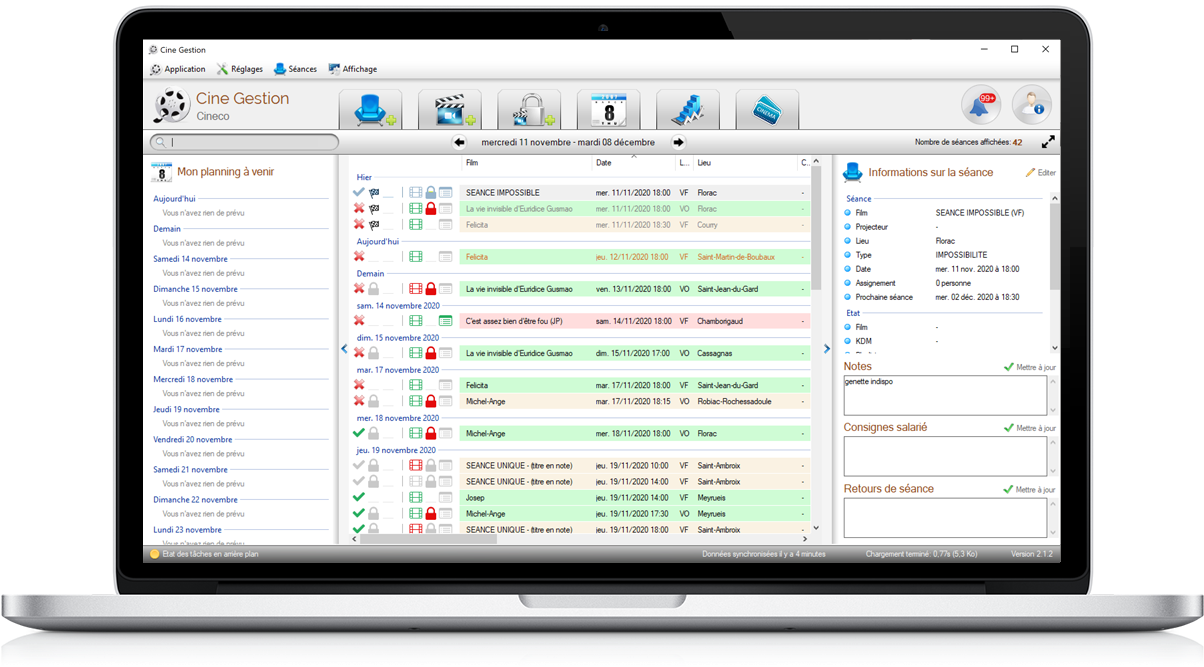Click Editer in the séance information panel
The height and width of the screenshot is (667, 1204).
(x=1041, y=173)
